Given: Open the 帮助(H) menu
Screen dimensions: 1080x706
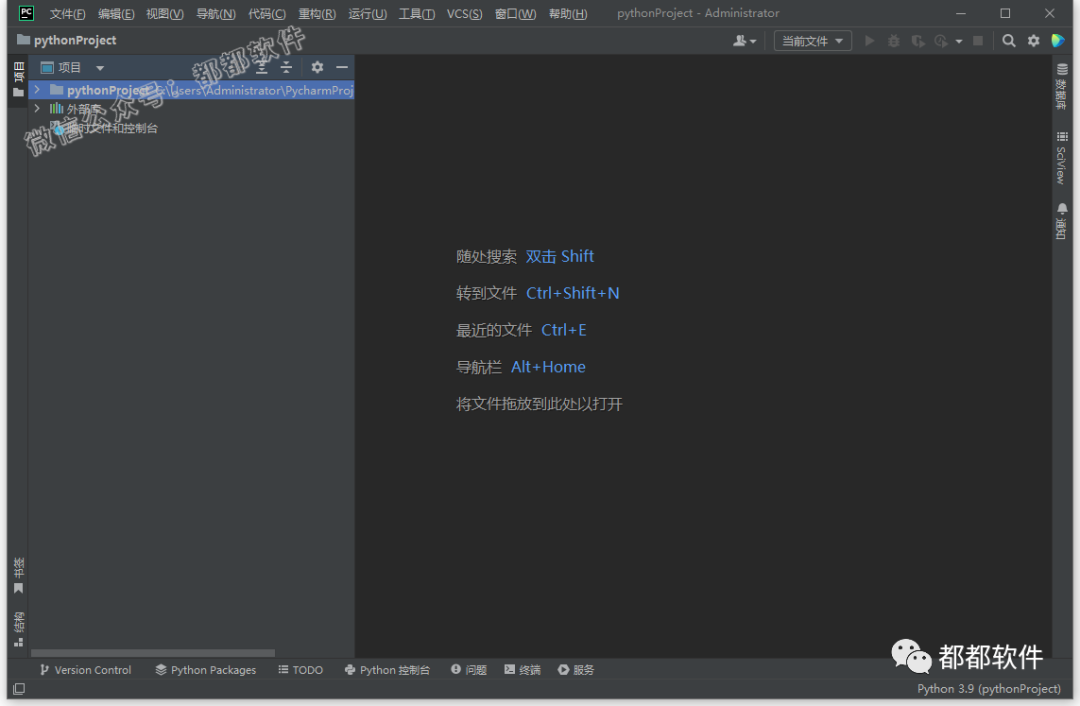Looking at the screenshot, I should [568, 14].
